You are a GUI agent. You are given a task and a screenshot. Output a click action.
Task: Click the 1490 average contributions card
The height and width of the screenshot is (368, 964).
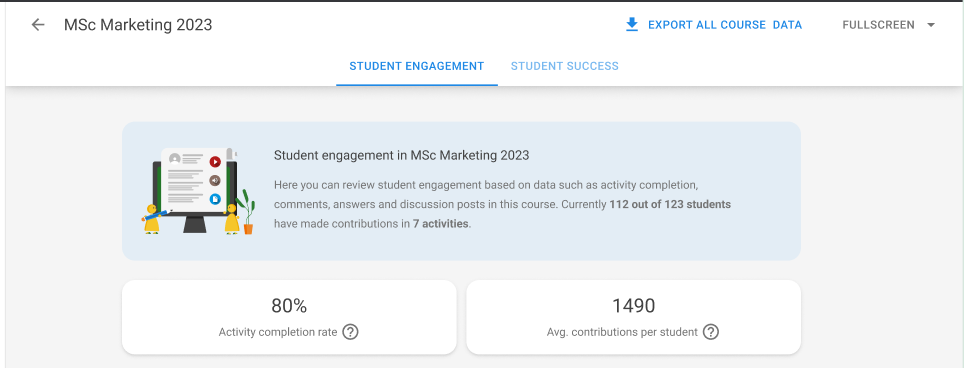pyautogui.click(x=633, y=317)
